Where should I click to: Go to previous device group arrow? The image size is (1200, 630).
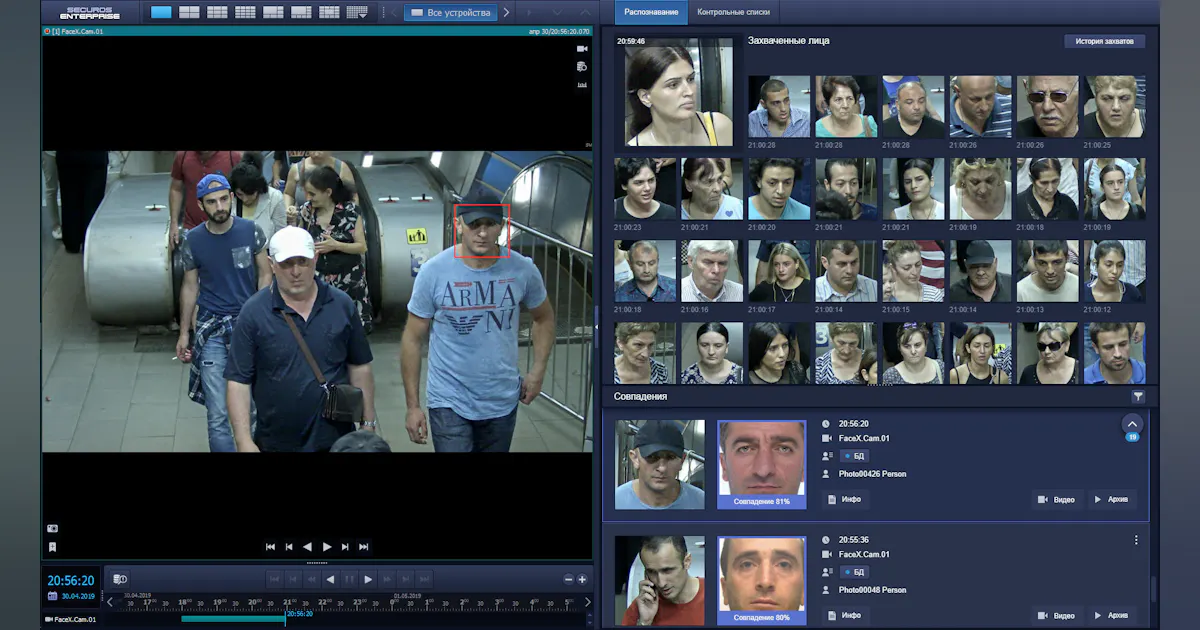coord(394,12)
